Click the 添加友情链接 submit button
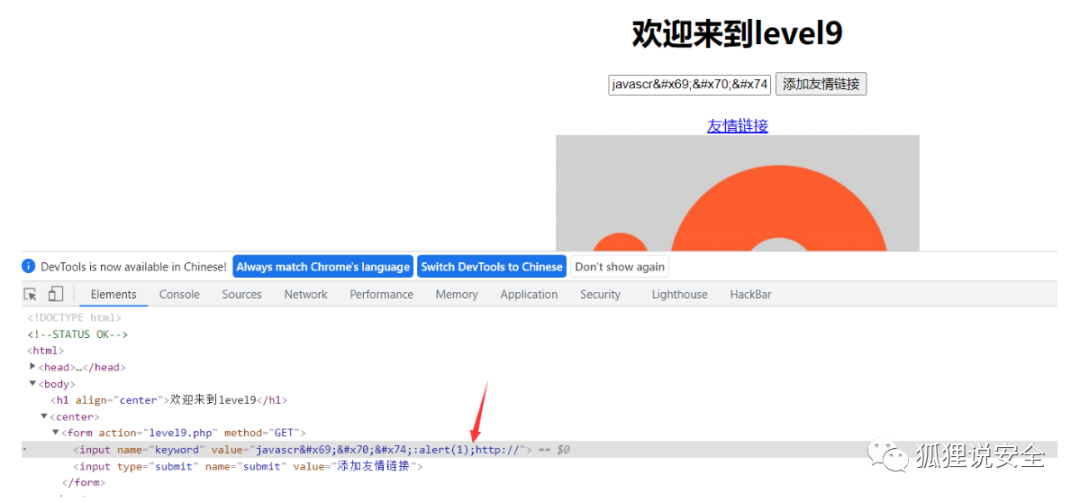The height and width of the screenshot is (503, 1080). click(x=821, y=84)
